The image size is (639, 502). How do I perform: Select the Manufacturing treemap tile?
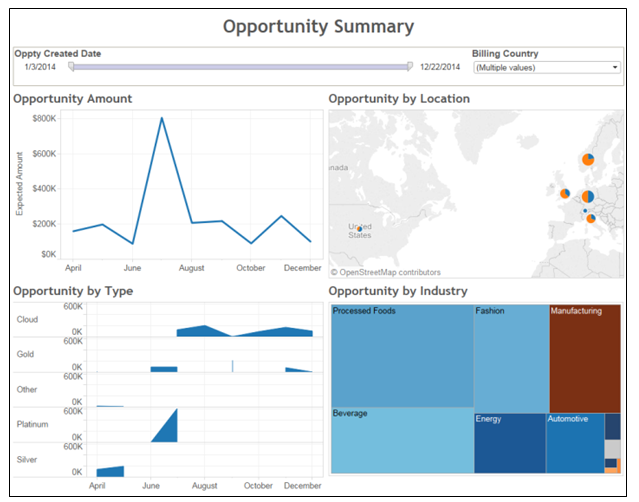point(585,359)
